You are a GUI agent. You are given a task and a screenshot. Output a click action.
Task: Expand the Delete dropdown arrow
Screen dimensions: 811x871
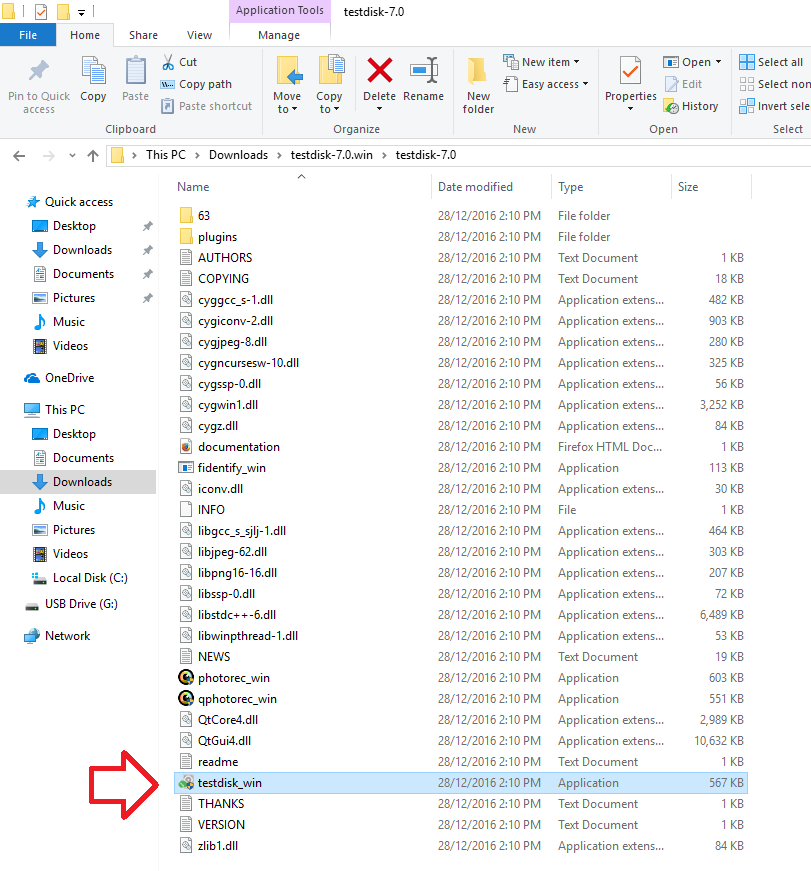379,109
